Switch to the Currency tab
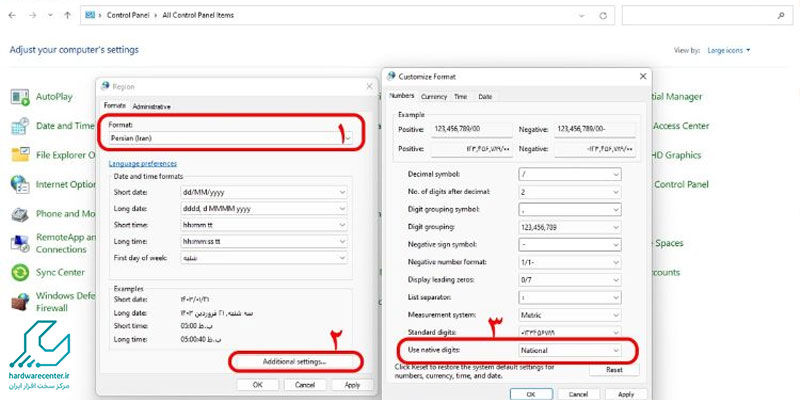Viewport: 800px width, 400px height. coord(434,96)
